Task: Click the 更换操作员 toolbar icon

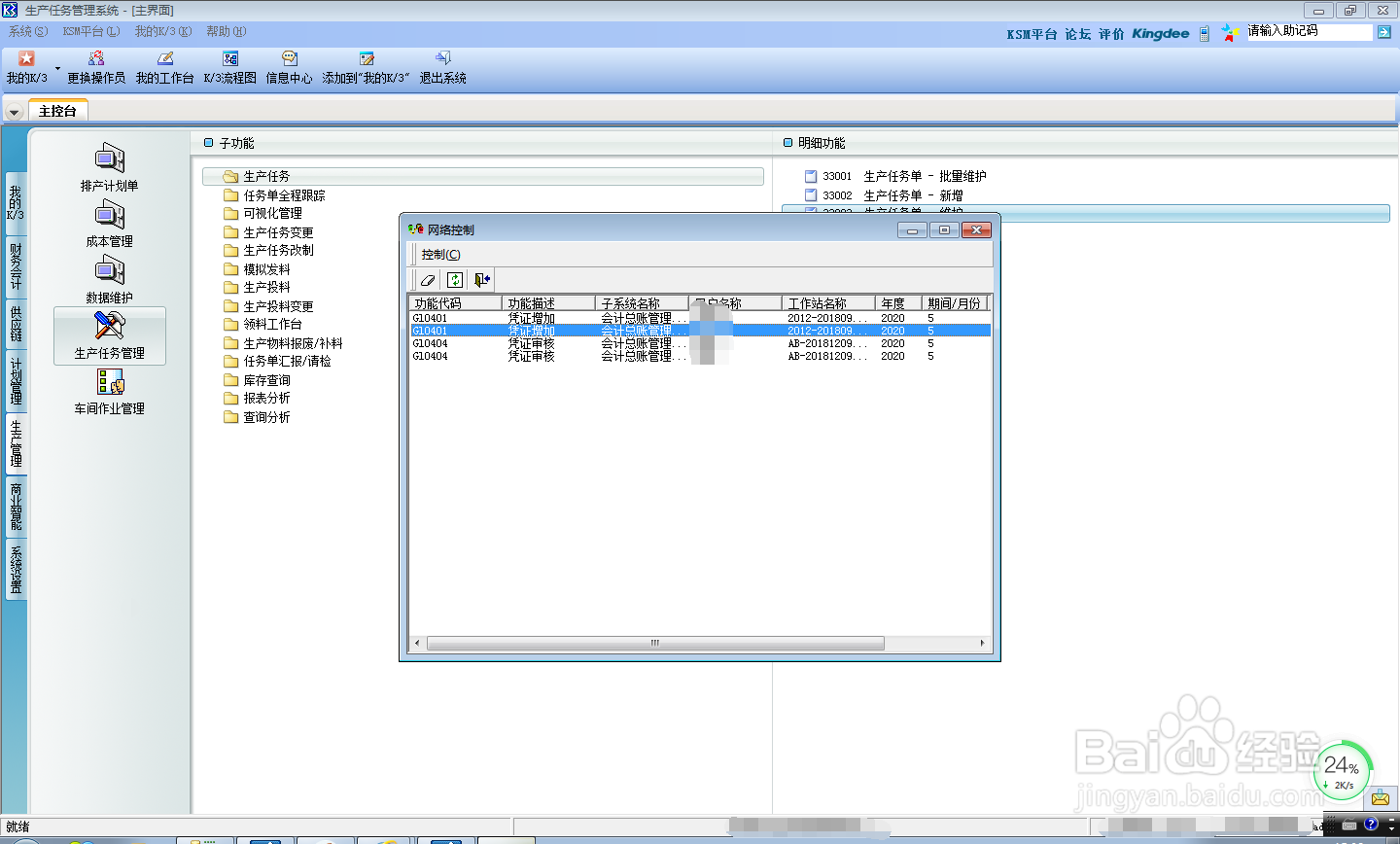Action: [96, 67]
